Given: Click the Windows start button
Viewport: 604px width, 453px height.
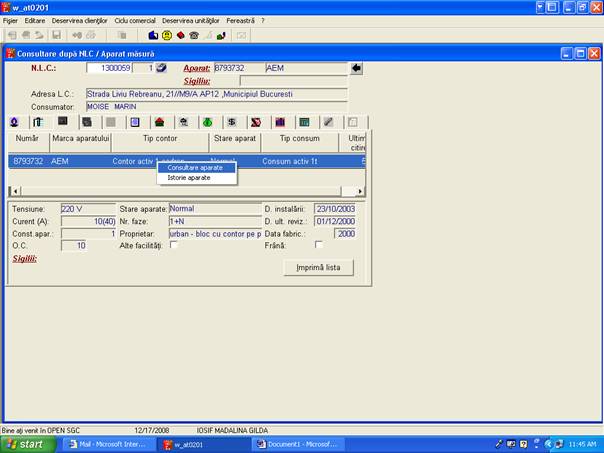Looking at the screenshot, I should click(28, 445).
